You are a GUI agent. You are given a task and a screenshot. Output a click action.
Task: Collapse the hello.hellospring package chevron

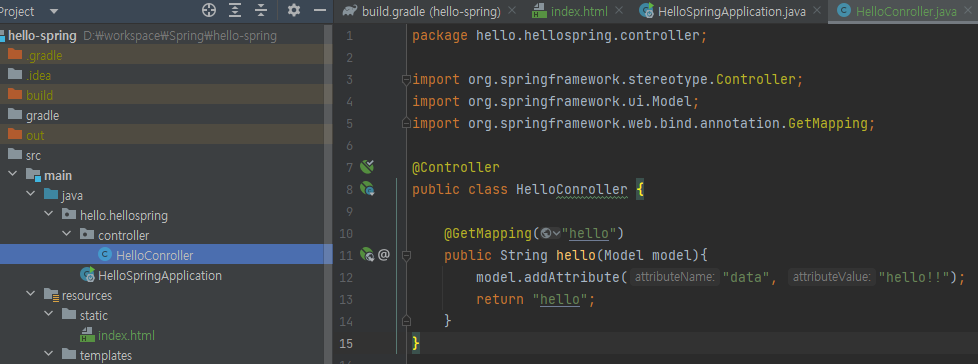click(49, 215)
